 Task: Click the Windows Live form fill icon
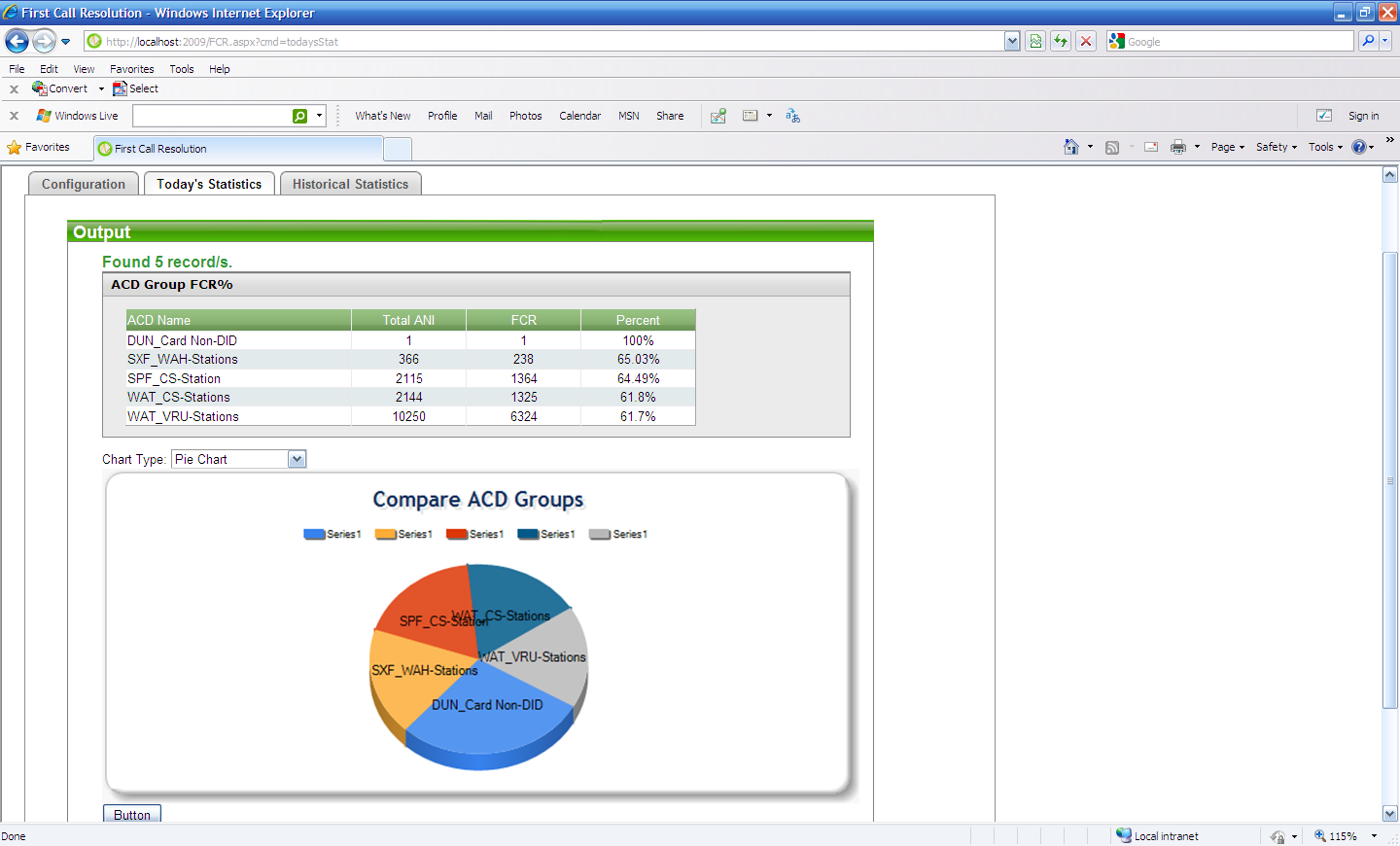[751, 116]
